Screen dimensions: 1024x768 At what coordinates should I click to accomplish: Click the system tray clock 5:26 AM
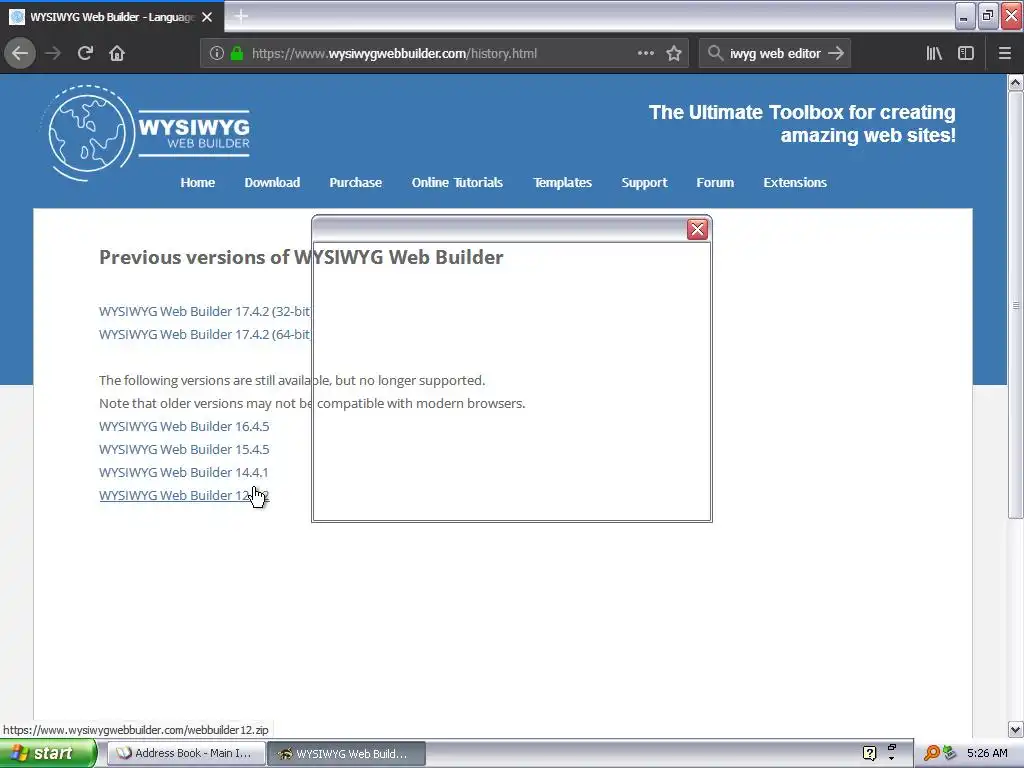point(987,753)
